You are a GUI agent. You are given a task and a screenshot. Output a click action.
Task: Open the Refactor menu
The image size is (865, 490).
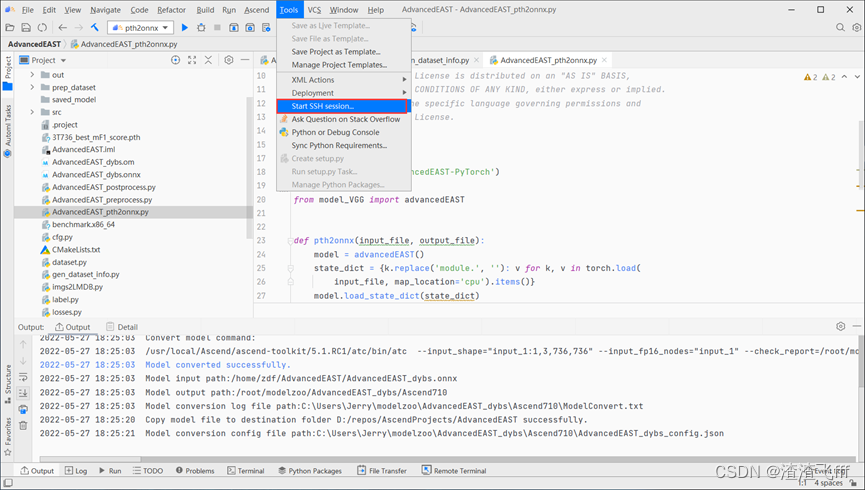pos(172,10)
